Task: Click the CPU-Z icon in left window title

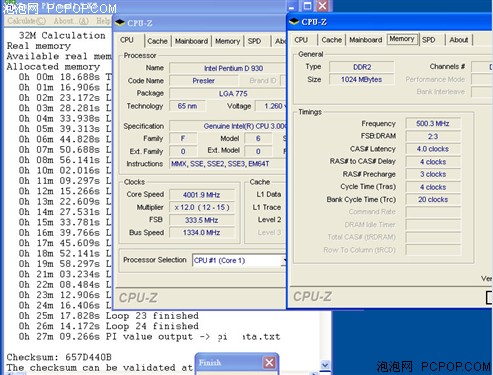Action: click(120, 23)
